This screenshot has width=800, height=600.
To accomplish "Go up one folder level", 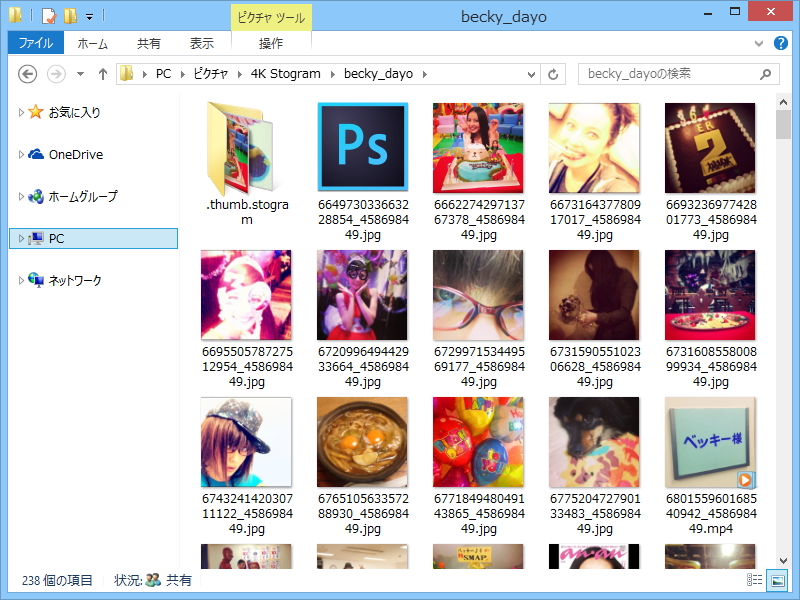I will 103,74.
